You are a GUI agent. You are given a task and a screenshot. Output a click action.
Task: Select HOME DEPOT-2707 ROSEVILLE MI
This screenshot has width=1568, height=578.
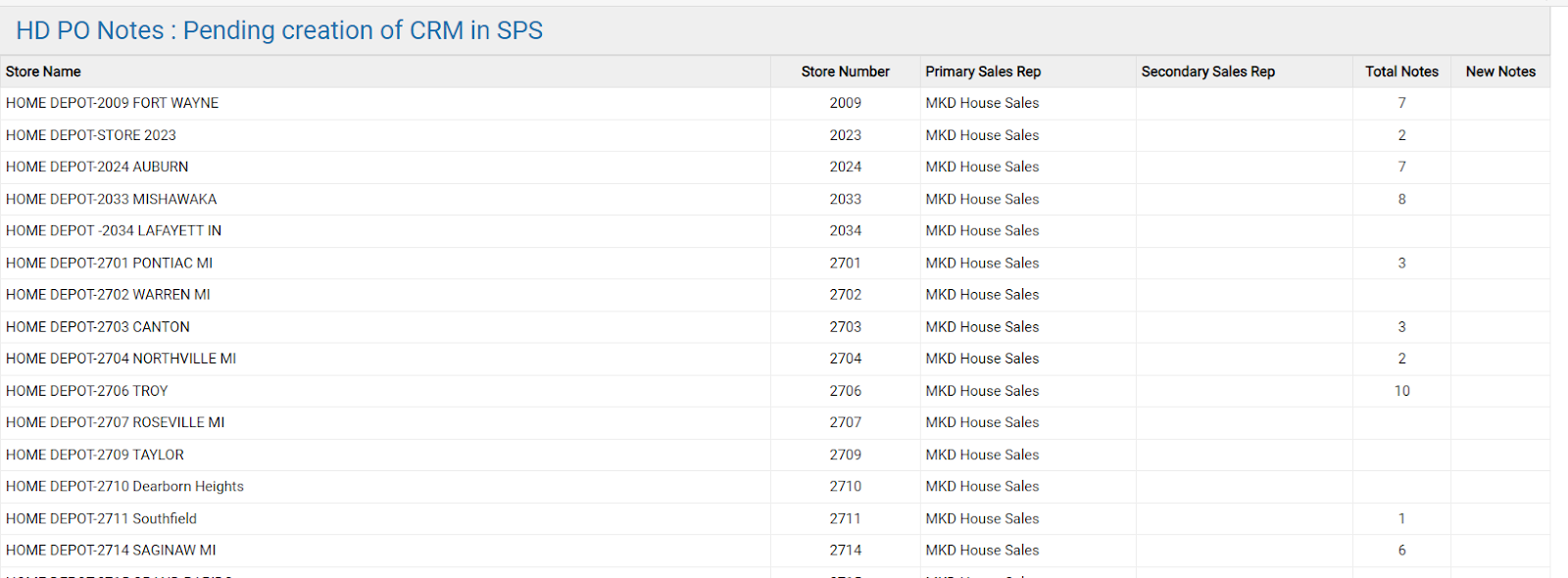115,422
